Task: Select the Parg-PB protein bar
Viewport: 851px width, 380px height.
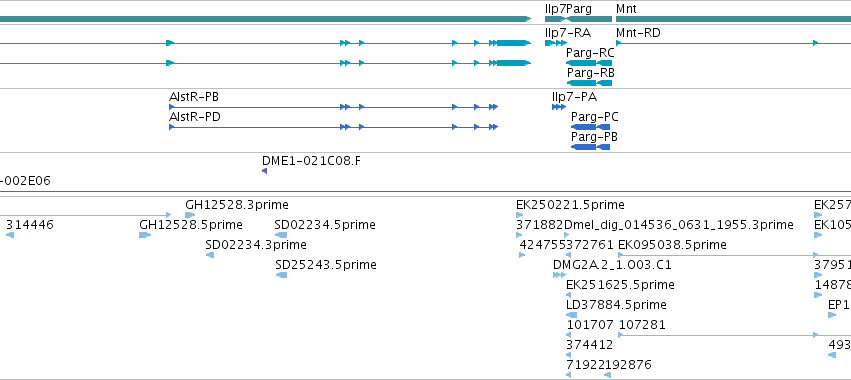Action: point(590,147)
